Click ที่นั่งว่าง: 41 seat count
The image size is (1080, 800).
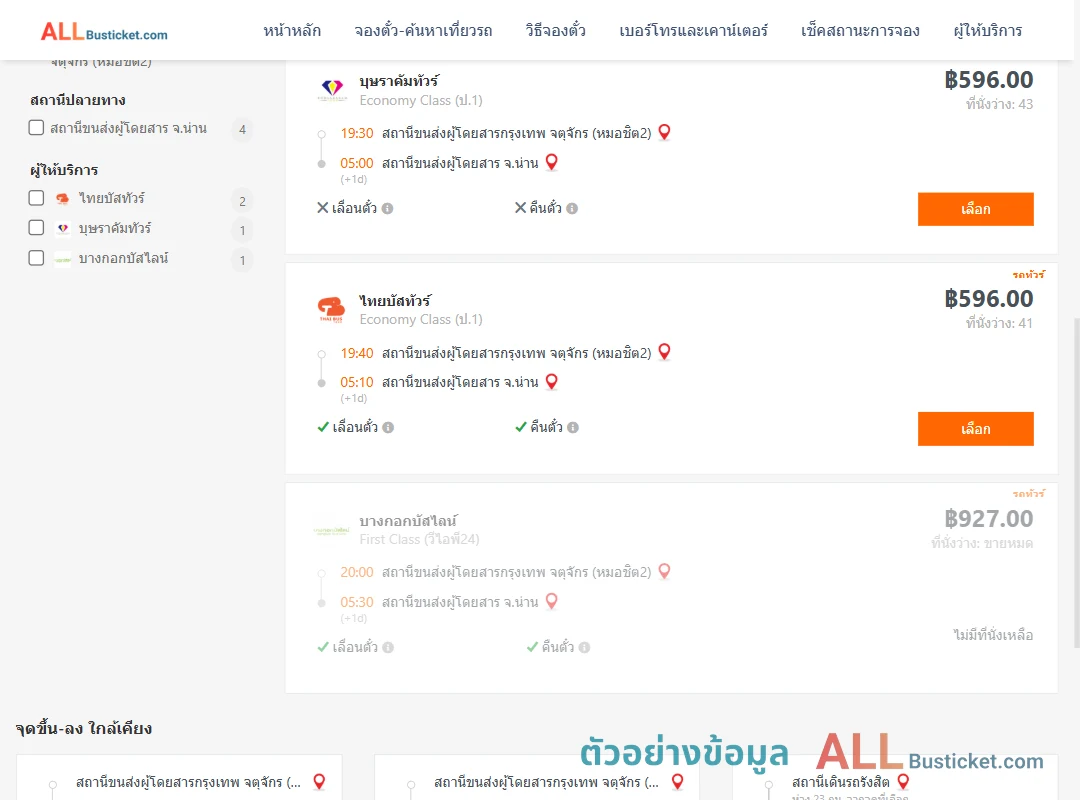pos(999,323)
